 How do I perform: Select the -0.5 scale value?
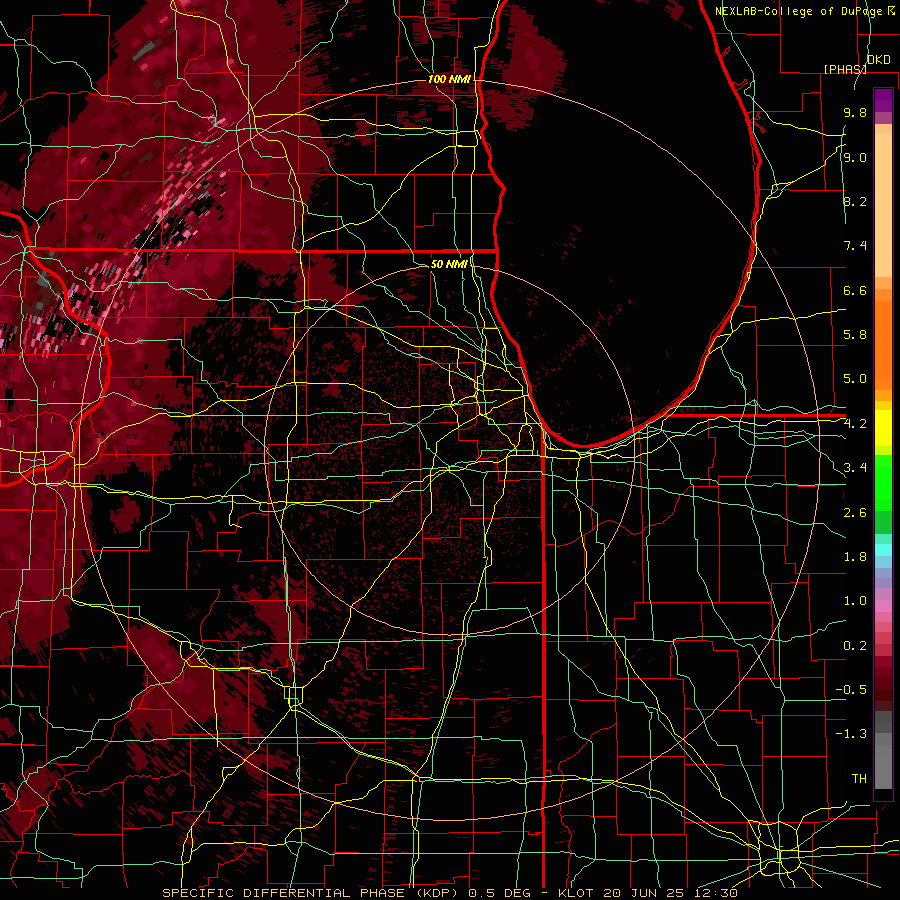pyautogui.click(x=851, y=690)
